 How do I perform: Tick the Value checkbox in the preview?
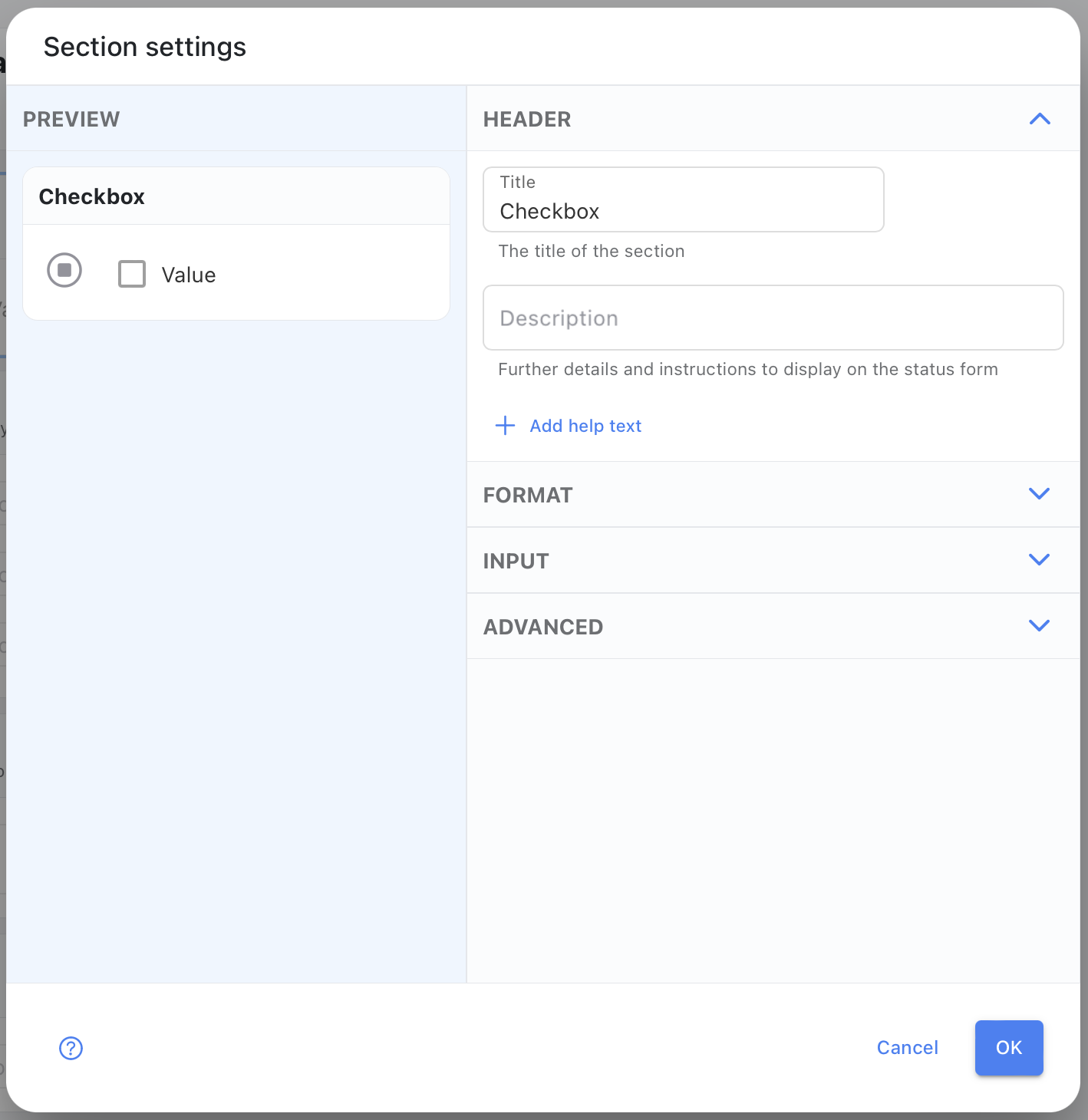click(x=132, y=274)
